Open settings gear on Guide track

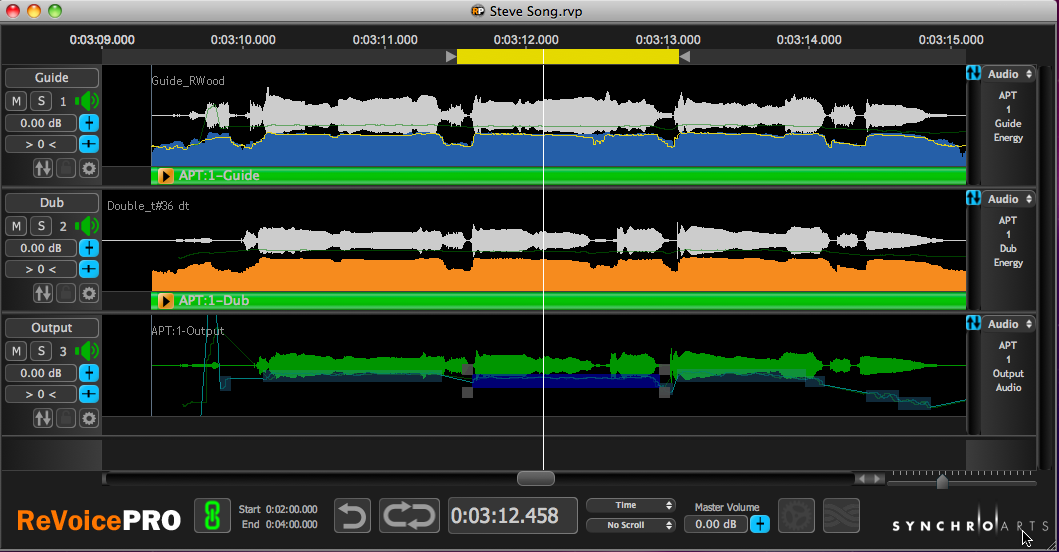tap(89, 168)
